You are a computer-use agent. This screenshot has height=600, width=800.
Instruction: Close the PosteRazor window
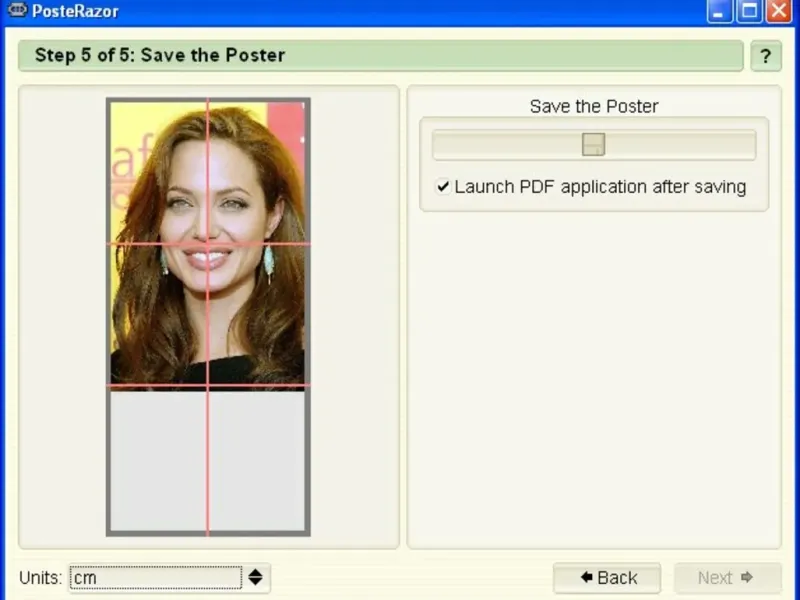779,11
